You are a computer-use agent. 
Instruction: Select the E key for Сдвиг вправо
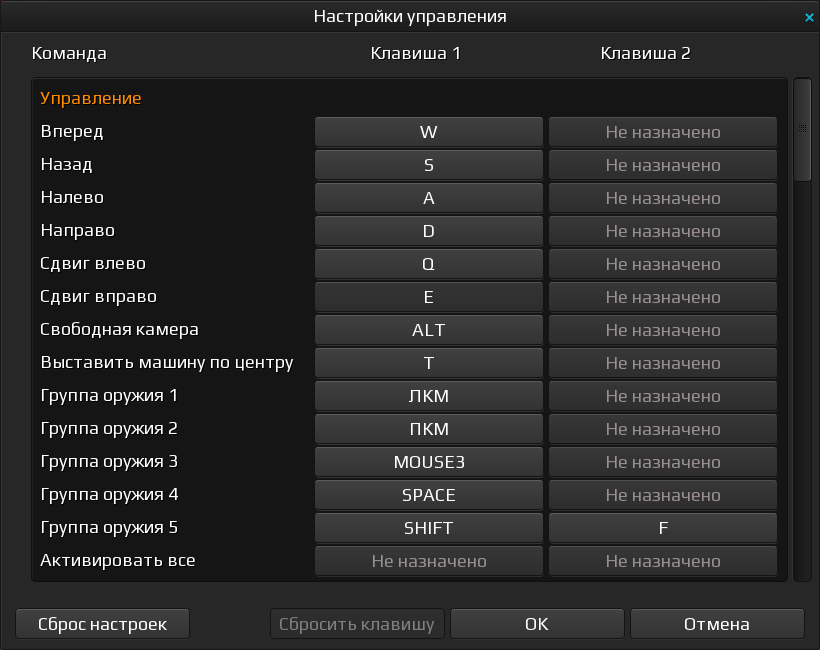pyautogui.click(x=428, y=296)
